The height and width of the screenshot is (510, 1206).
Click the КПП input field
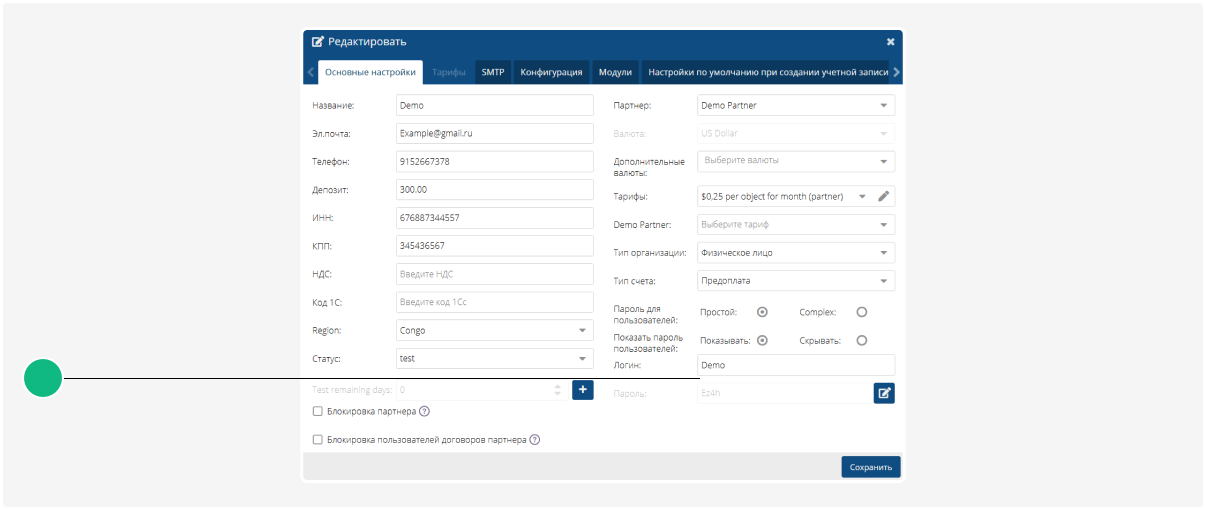point(494,245)
